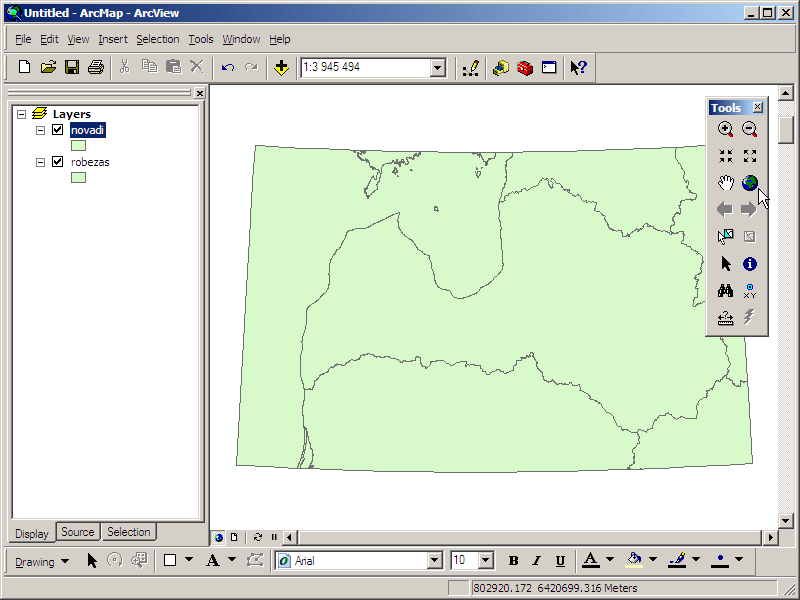Apply the fill color bucket
This screenshot has height=600, width=800.
[634, 560]
